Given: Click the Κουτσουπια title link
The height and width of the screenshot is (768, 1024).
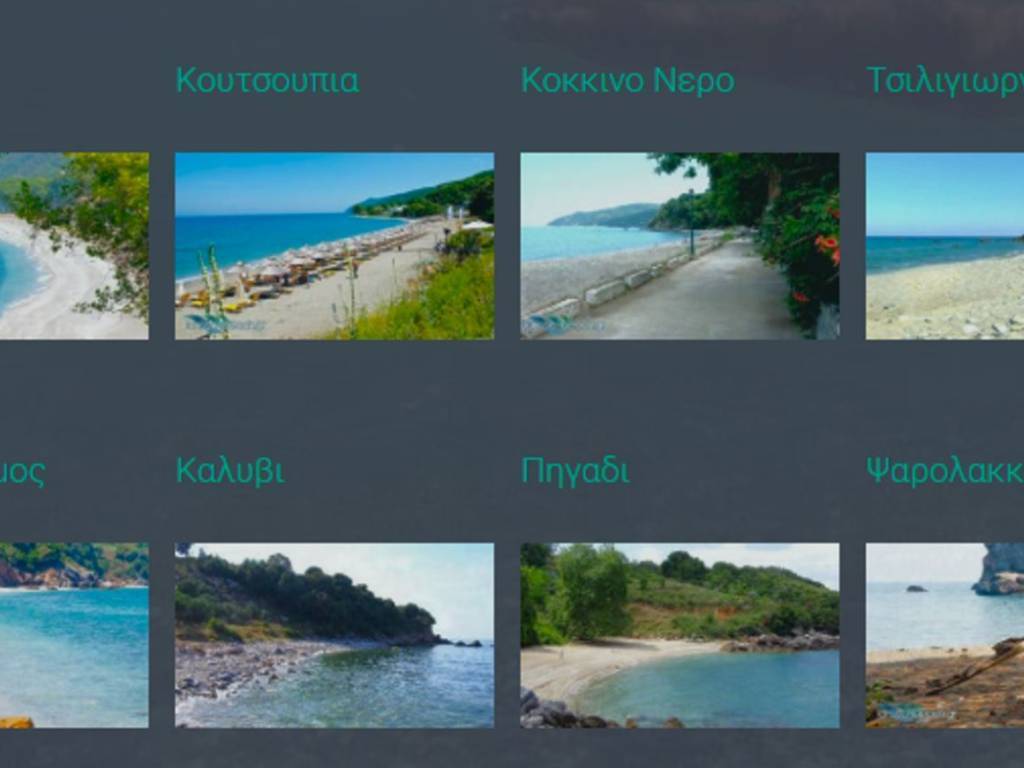Looking at the screenshot, I should [268, 81].
